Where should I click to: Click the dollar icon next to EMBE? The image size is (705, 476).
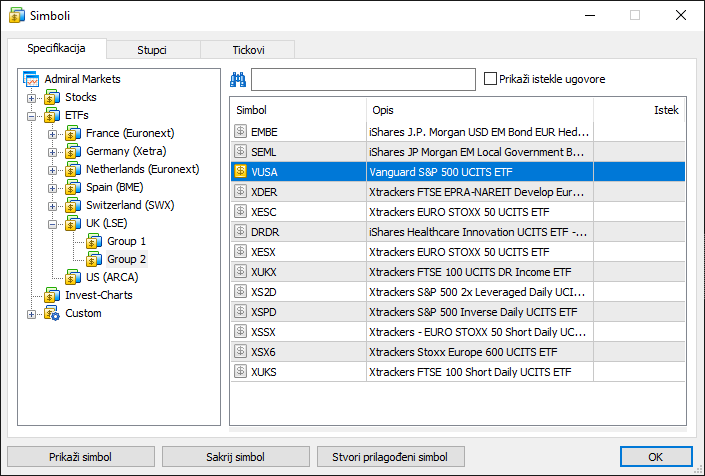click(241, 131)
